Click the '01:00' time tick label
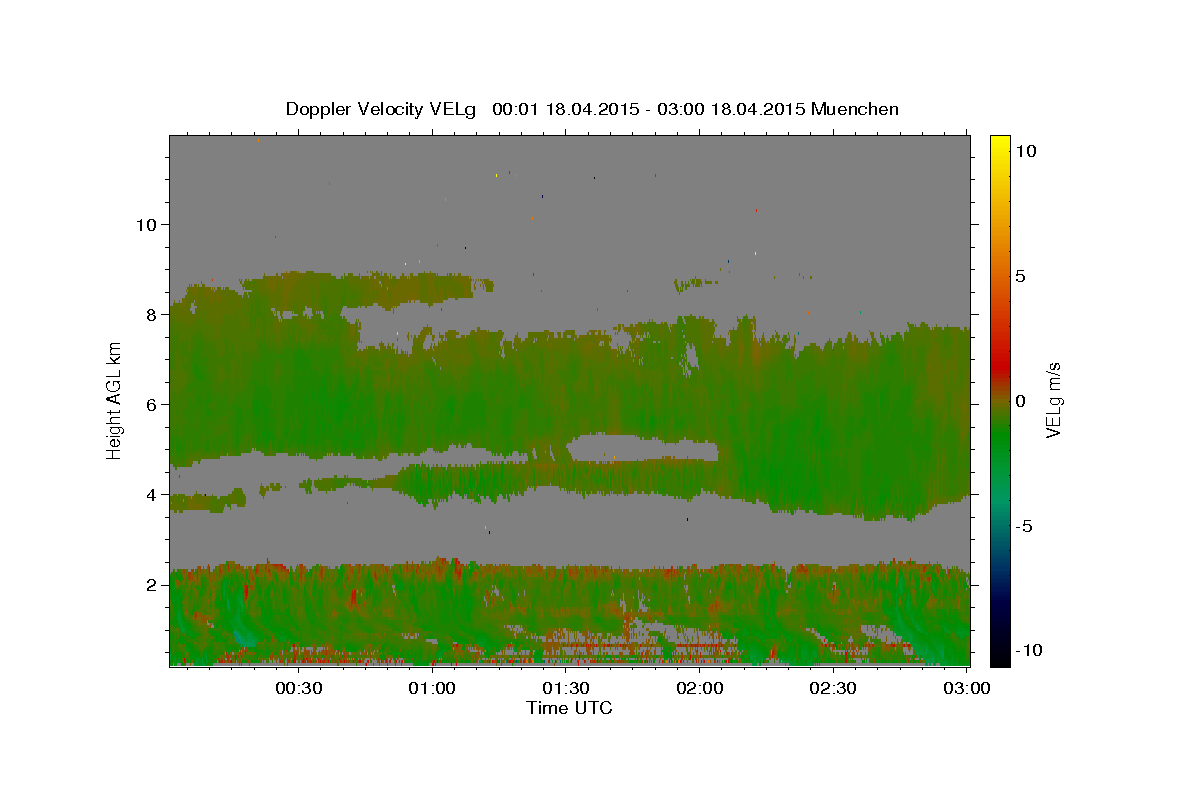1200x800 pixels. [x=433, y=688]
